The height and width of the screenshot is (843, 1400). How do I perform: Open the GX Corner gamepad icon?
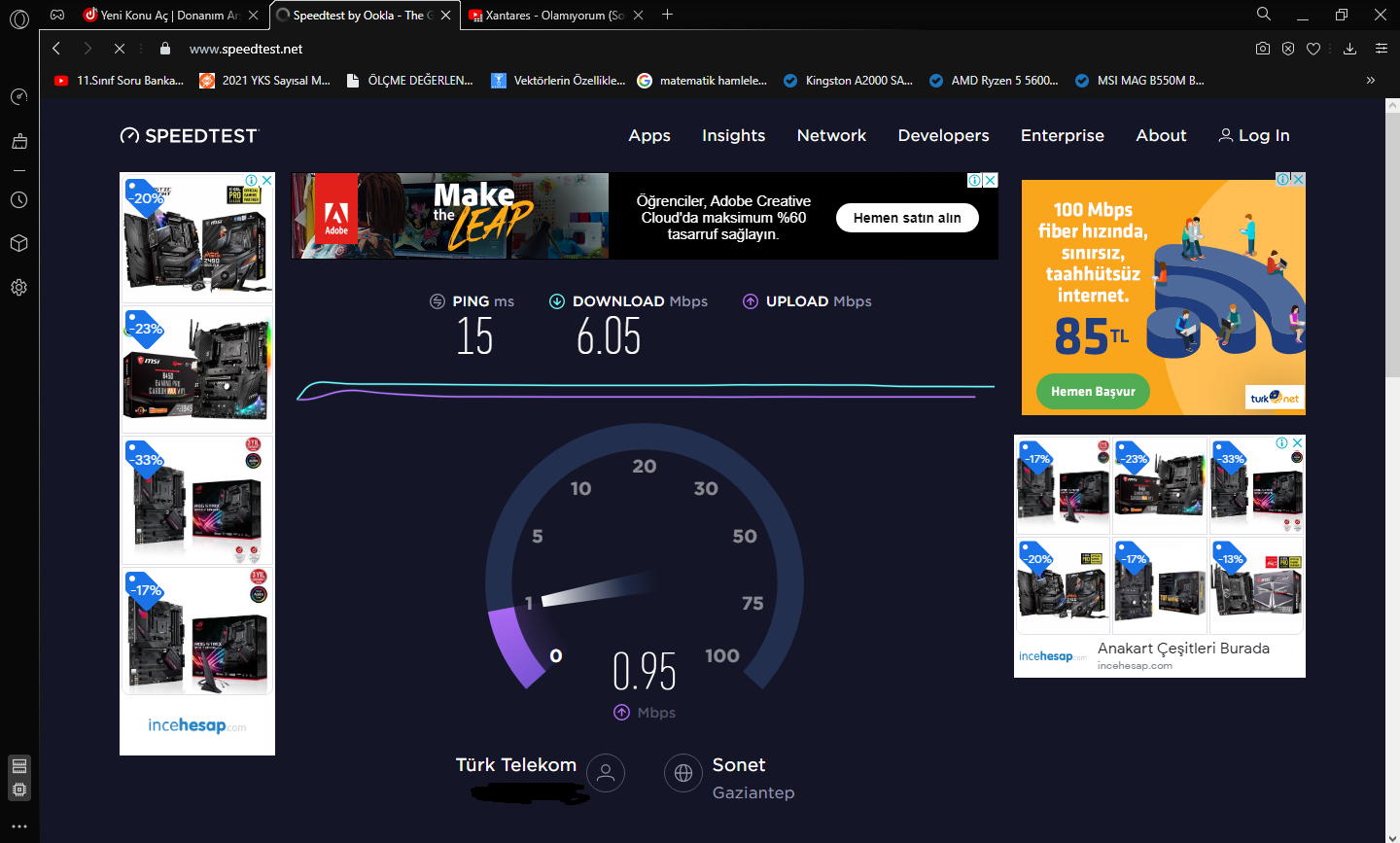pyautogui.click(x=57, y=15)
